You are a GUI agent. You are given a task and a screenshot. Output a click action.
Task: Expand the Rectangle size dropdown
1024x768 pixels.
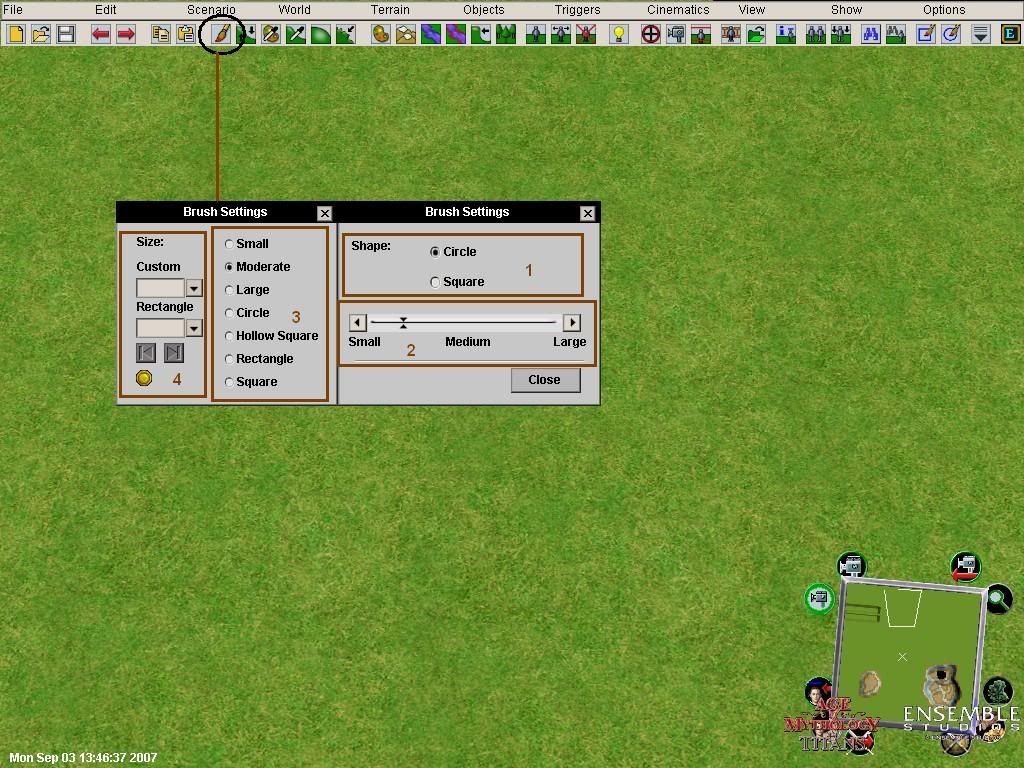coord(194,328)
